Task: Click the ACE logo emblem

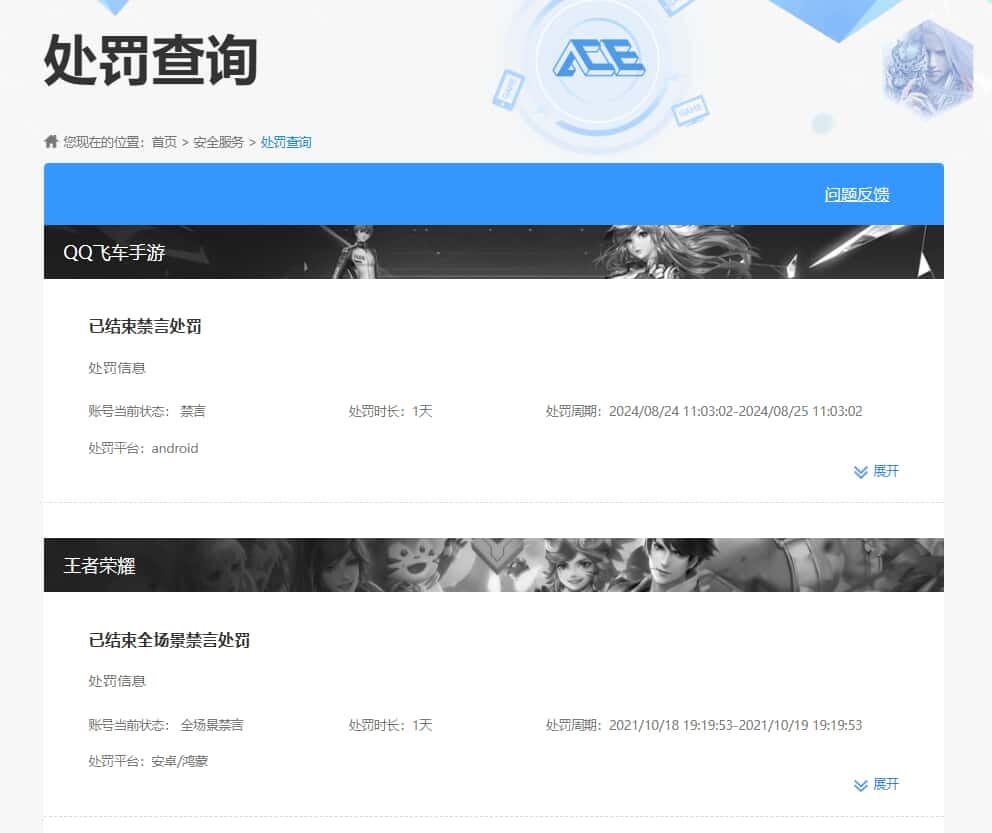Action: 598,58
